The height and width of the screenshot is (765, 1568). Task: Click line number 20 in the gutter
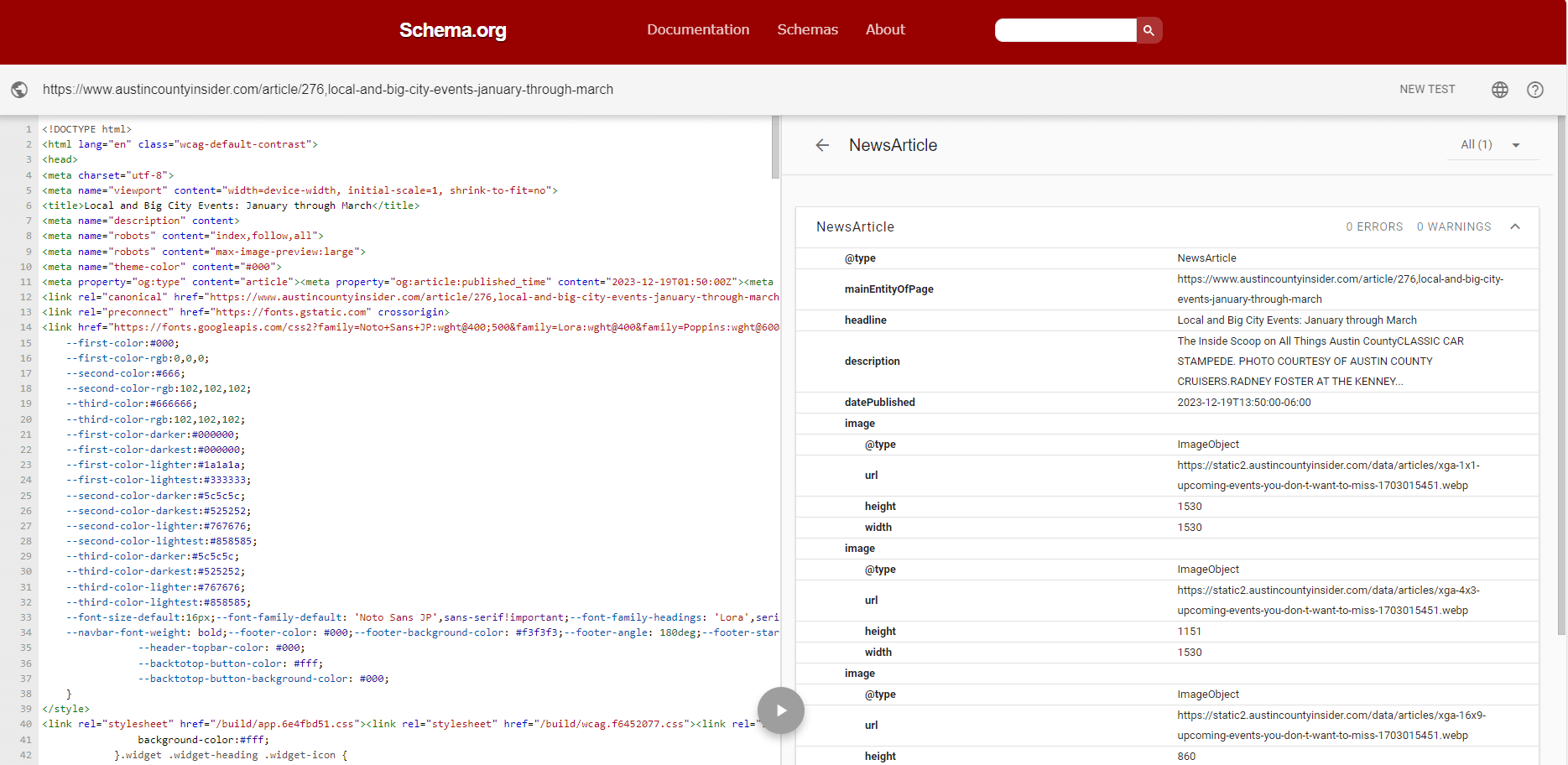26,419
